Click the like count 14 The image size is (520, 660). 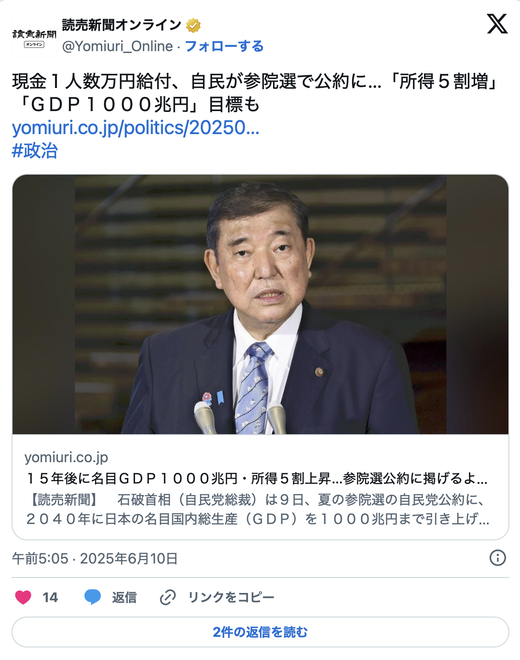click(x=50, y=597)
